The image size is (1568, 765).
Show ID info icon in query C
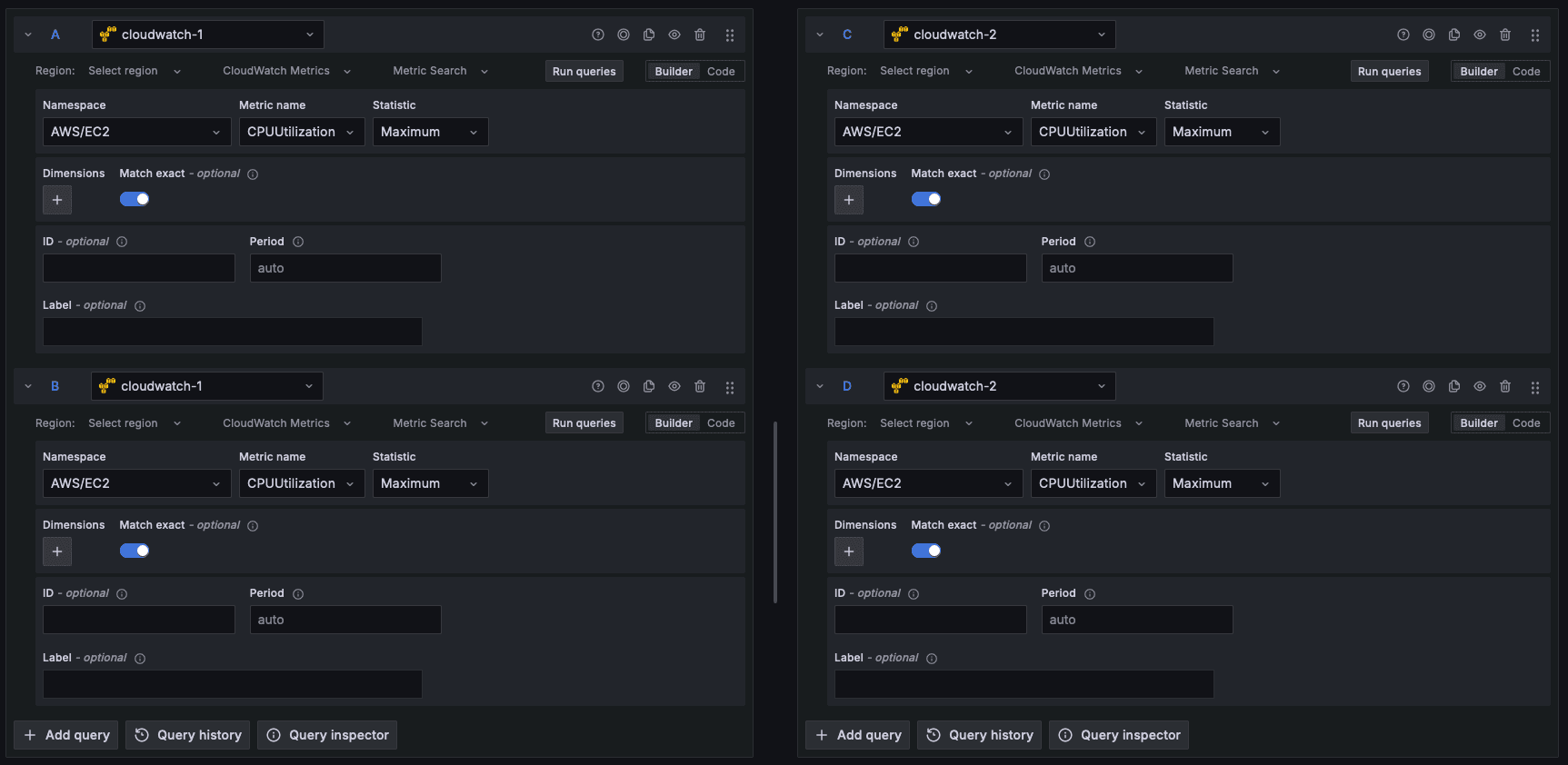click(914, 242)
